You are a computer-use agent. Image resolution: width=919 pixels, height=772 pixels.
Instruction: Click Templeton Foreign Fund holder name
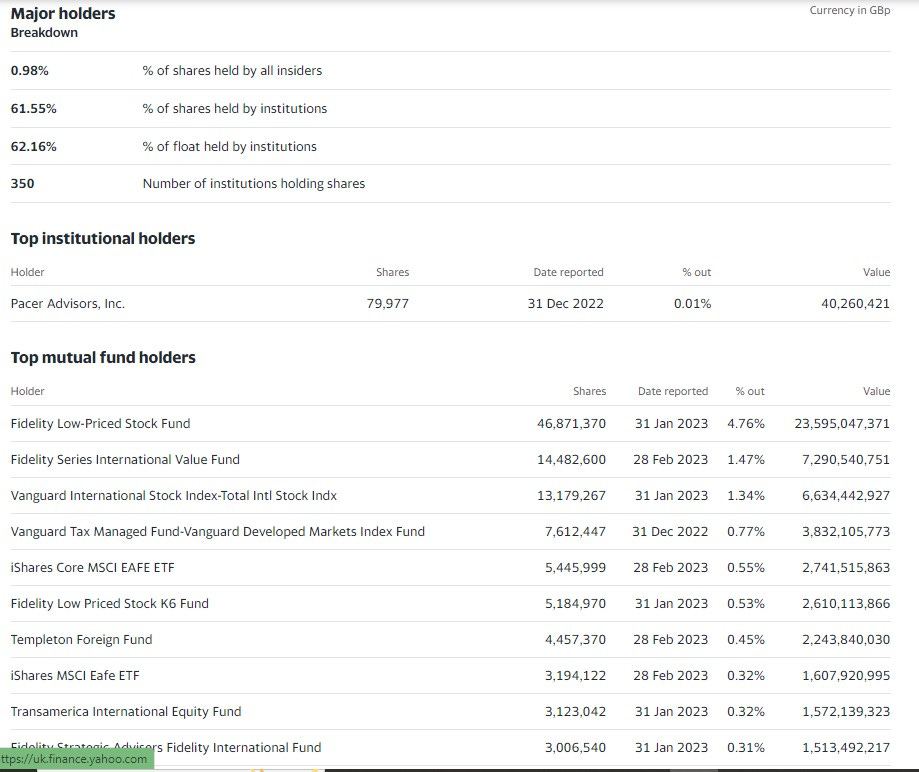(x=81, y=640)
